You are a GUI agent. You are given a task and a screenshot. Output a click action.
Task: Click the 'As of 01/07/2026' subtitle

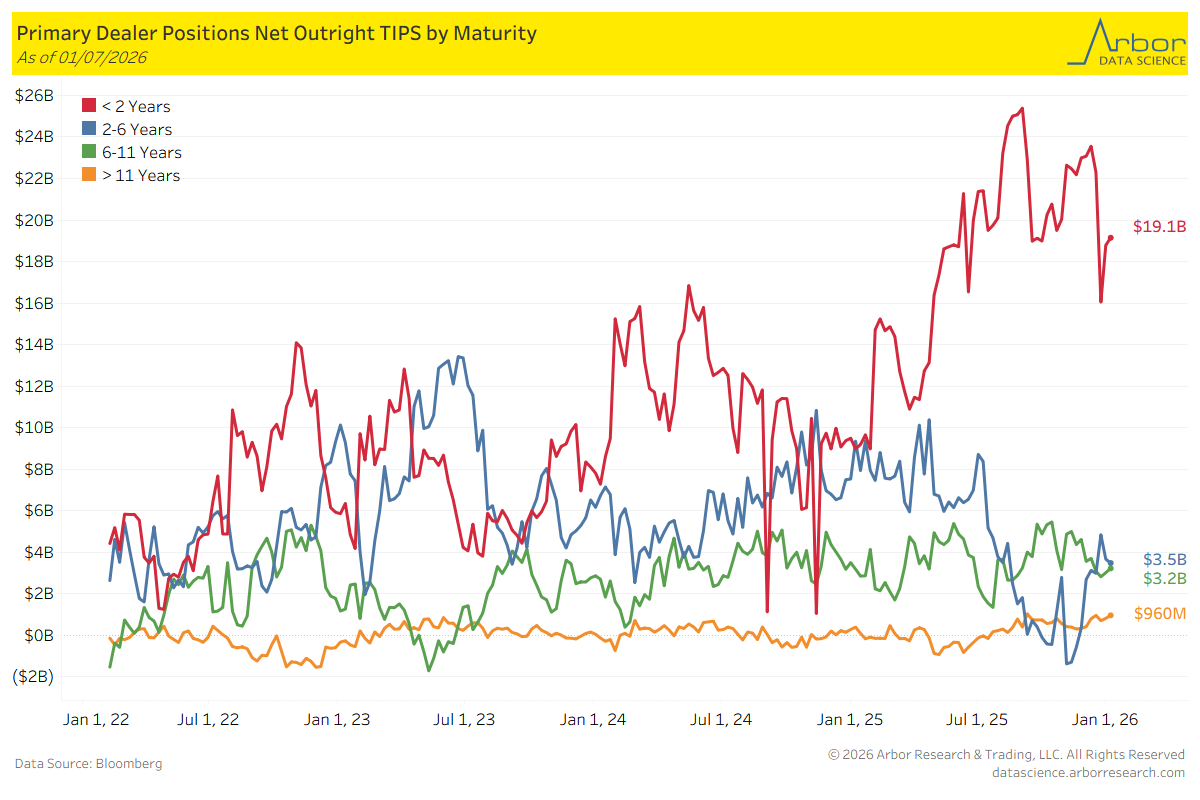(x=82, y=57)
